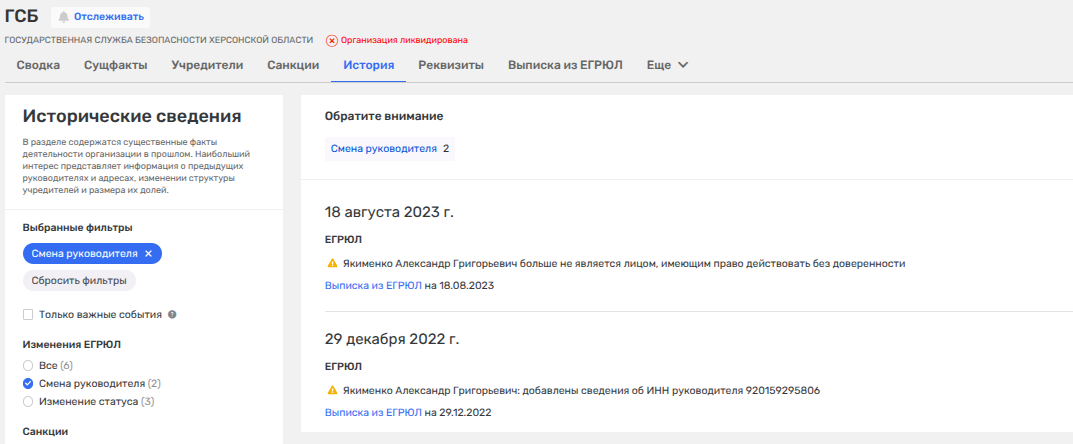Switch to the Учредители tab

click(207, 65)
